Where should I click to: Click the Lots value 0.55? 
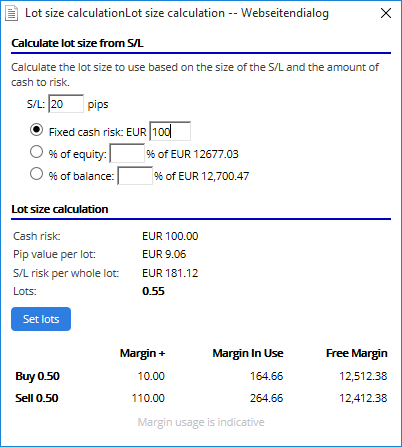[x=153, y=291]
